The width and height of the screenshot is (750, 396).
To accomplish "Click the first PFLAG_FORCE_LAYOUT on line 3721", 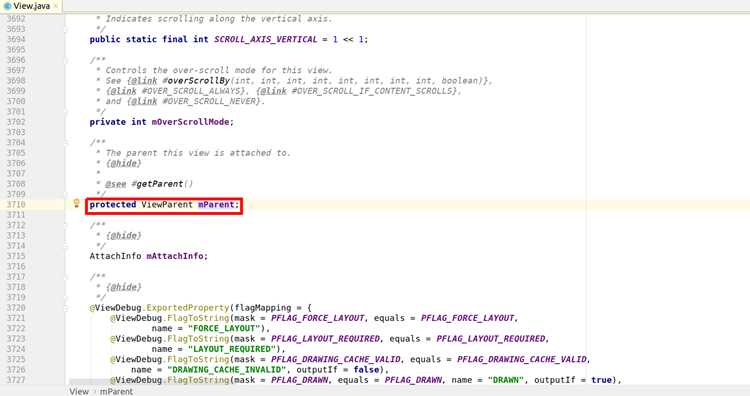I will tap(318, 318).
